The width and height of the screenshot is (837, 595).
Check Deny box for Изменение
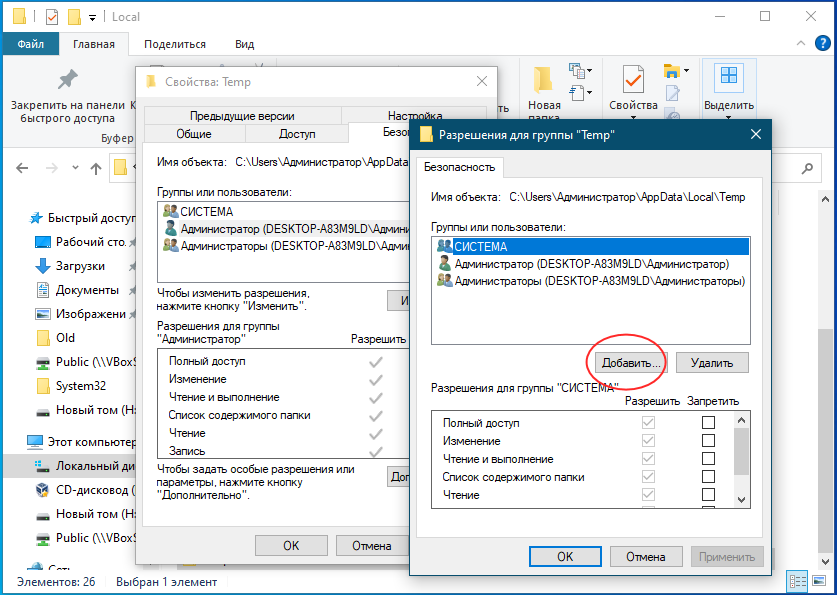tap(708, 441)
